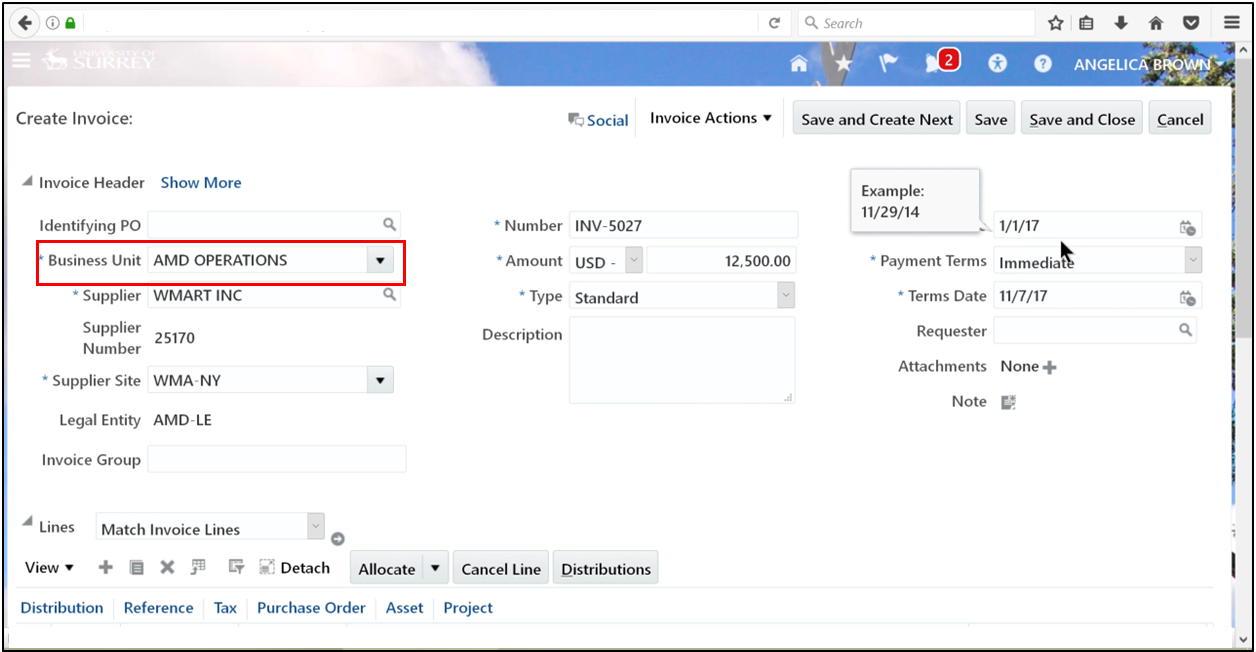Open the Invoice Actions dropdown
This screenshot has width=1256, height=652.
(x=710, y=117)
